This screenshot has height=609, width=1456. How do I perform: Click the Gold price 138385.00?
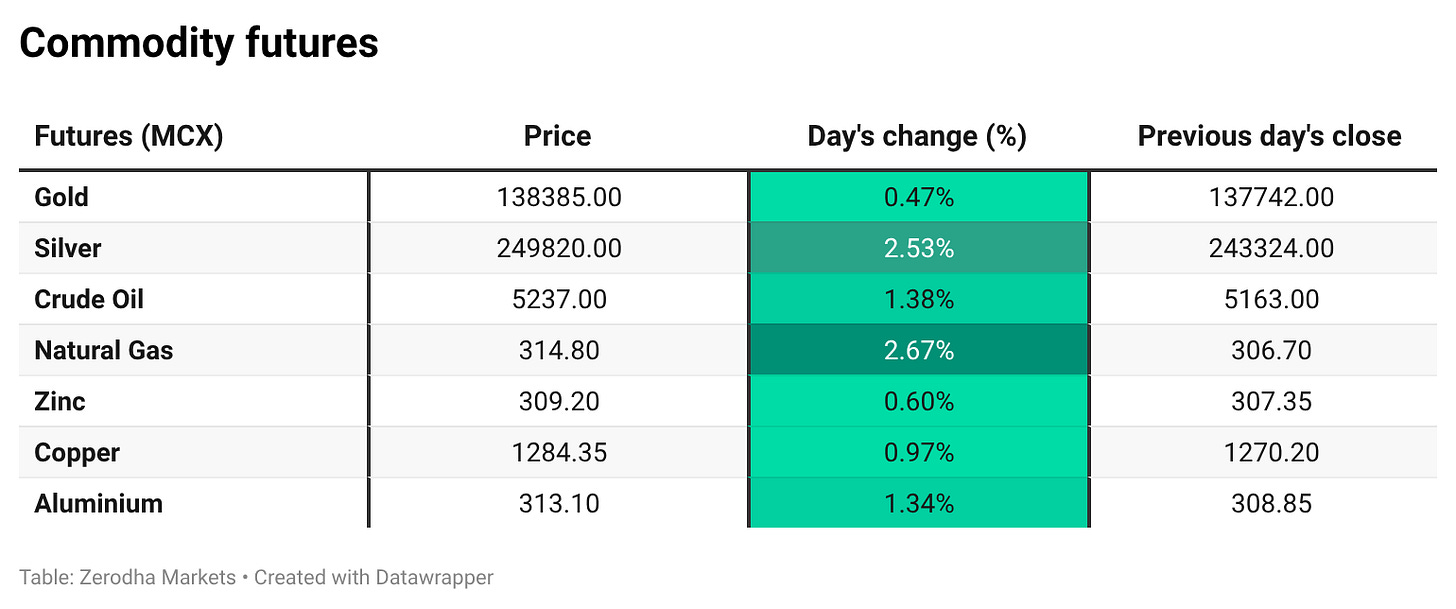pyautogui.click(x=559, y=197)
